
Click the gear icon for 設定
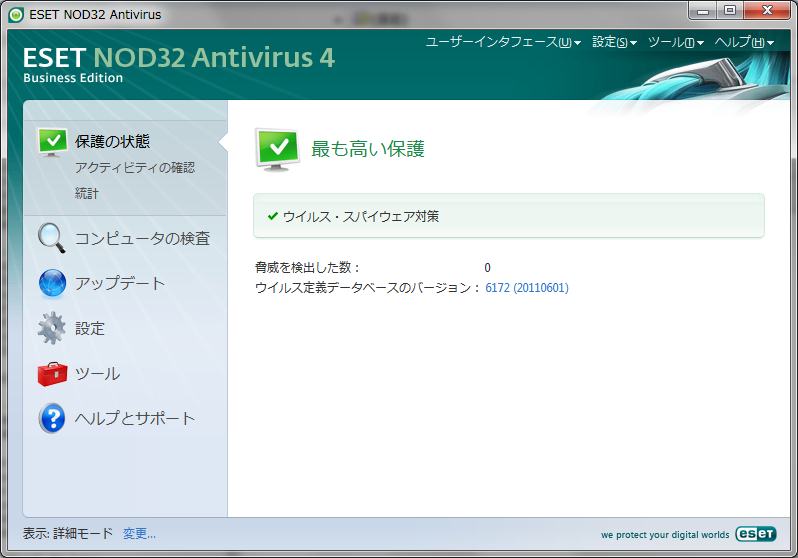tap(51, 328)
